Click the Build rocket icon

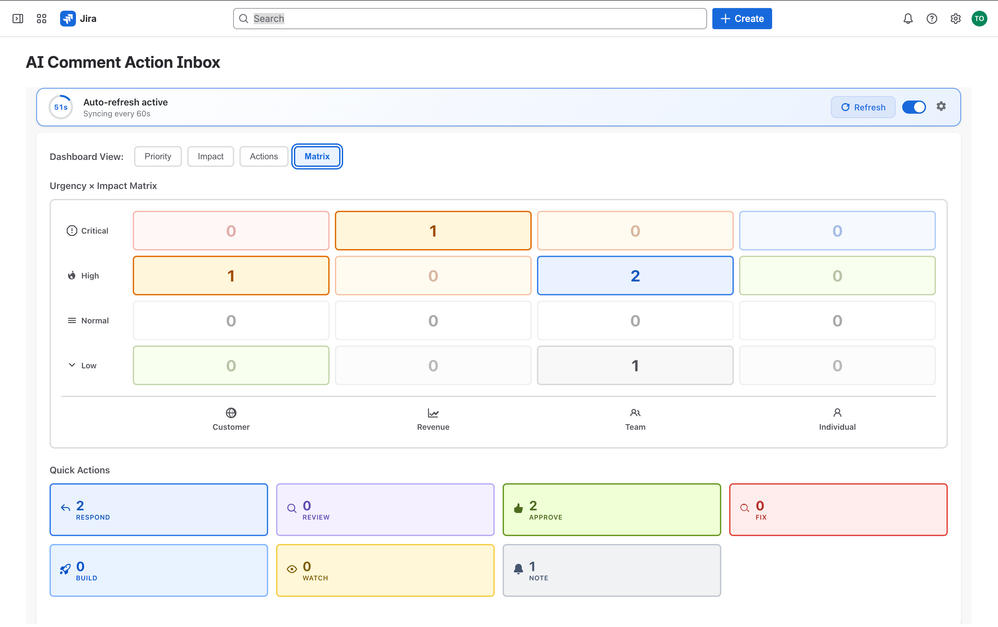pyautogui.click(x=65, y=569)
